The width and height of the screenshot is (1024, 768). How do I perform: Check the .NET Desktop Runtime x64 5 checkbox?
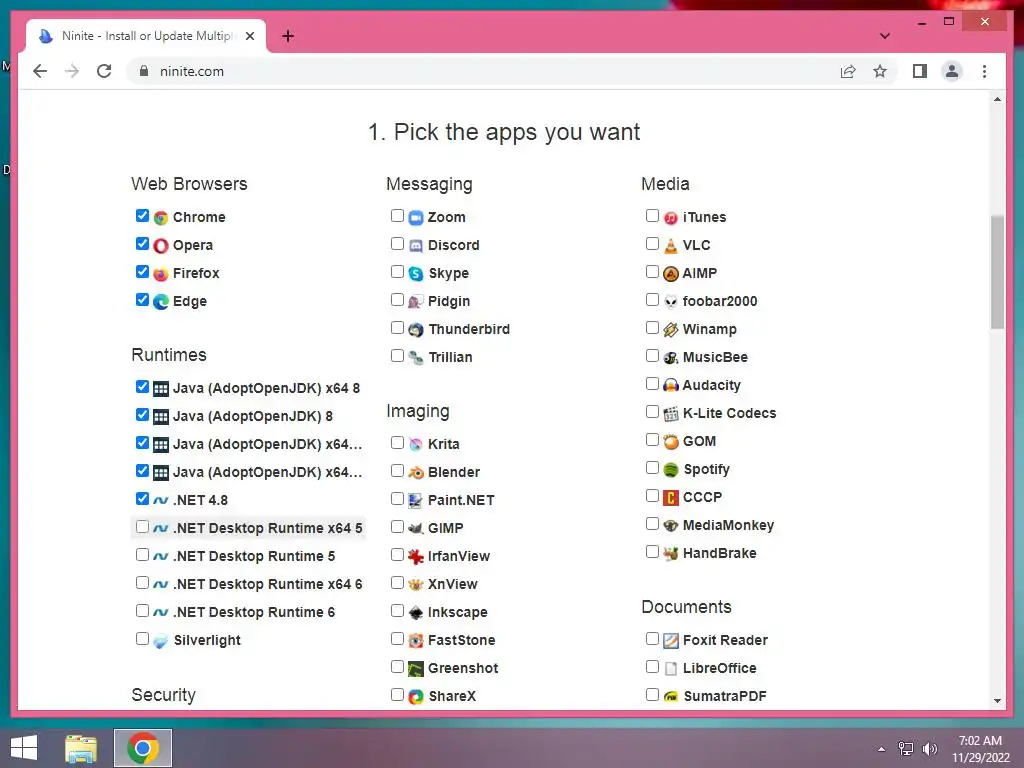[x=142, y=526]
